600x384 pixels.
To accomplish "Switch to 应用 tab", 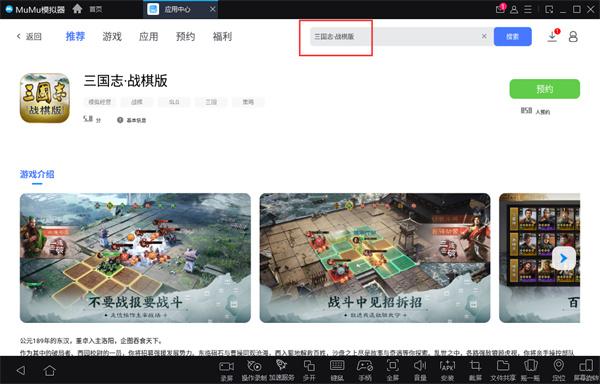I will (148, 36).
